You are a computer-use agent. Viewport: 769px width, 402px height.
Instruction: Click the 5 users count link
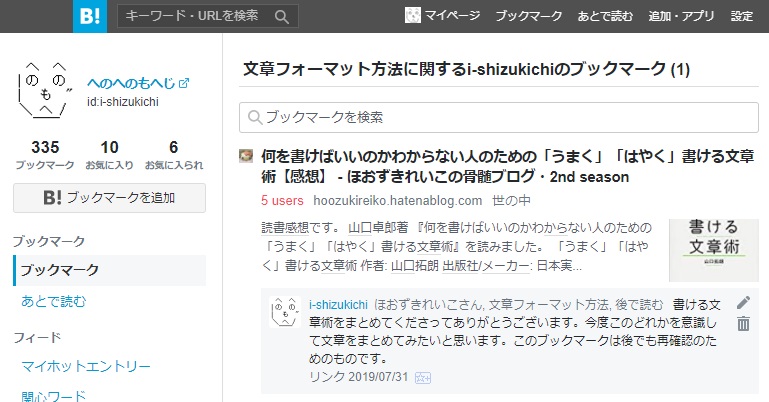282,201
